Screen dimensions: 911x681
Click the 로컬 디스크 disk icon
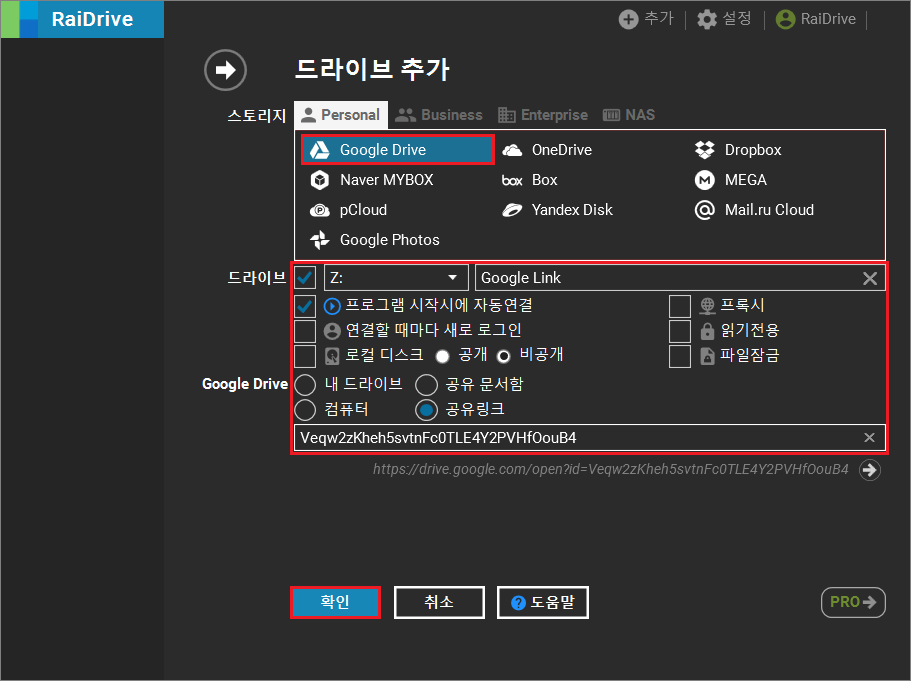point(332,356)
